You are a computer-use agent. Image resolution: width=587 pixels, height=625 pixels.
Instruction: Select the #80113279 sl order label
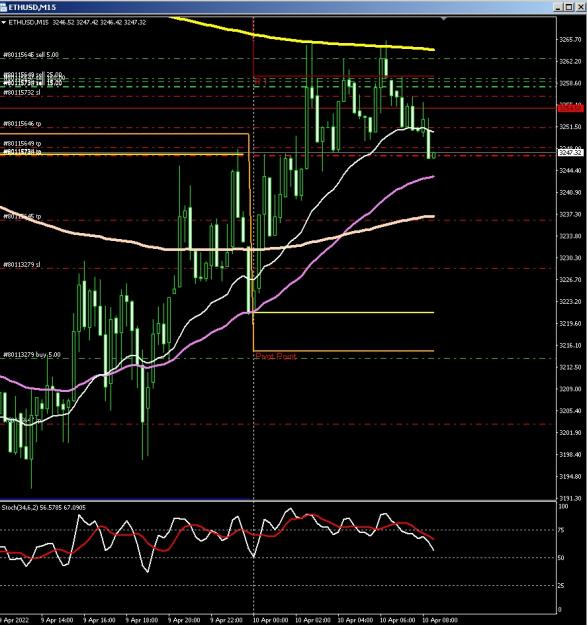(22, 265)
